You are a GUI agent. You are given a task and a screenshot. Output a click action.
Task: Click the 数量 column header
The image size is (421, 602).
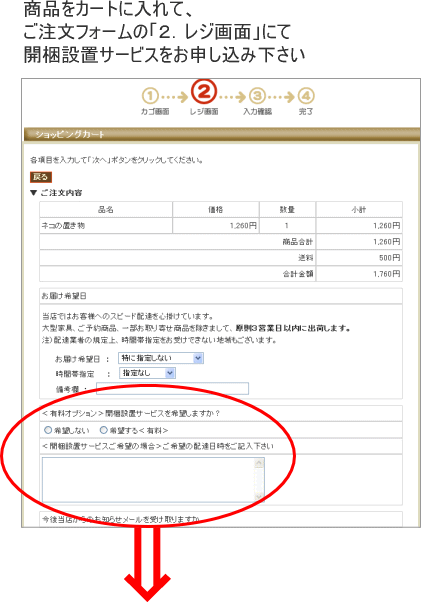(x=287, y=209)
